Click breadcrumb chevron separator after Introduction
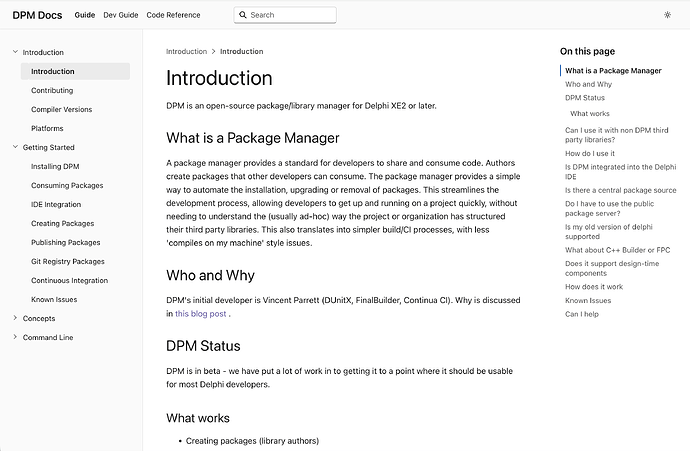The height and width of the screenshot is (451, 690). point(213,51)
